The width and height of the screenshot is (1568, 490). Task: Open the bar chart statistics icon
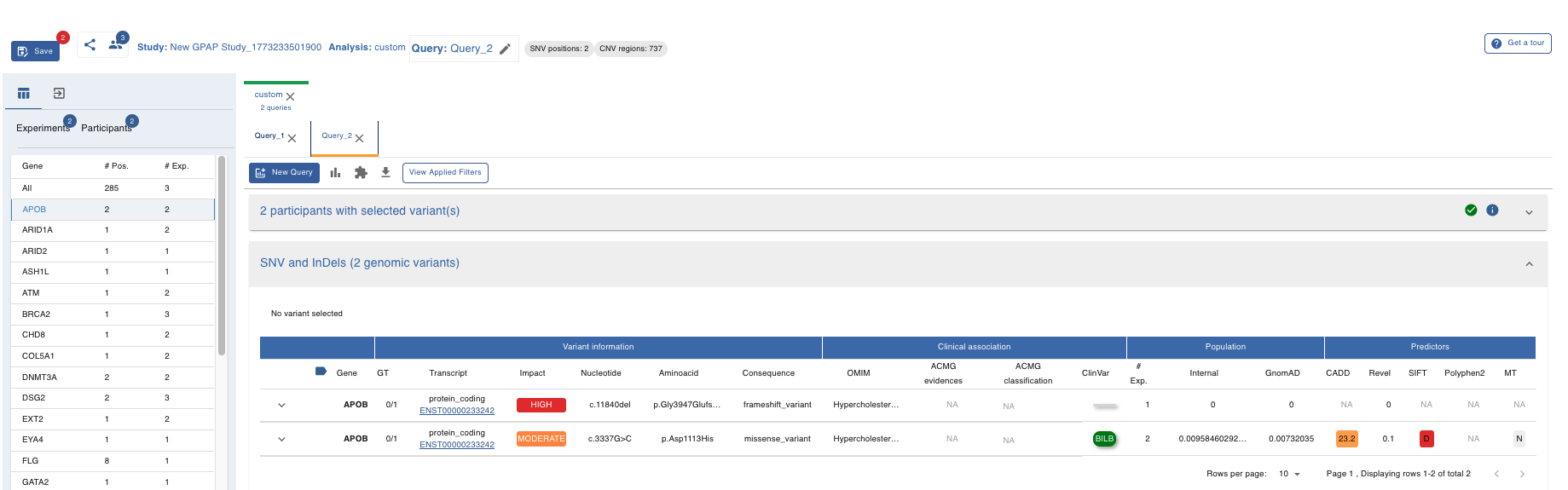coord(336,173)
